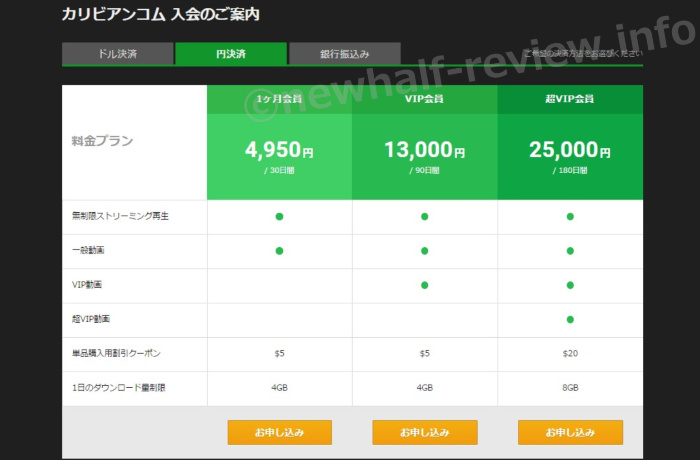Click お申し込み button under VIP会員

tap(425, 432)
